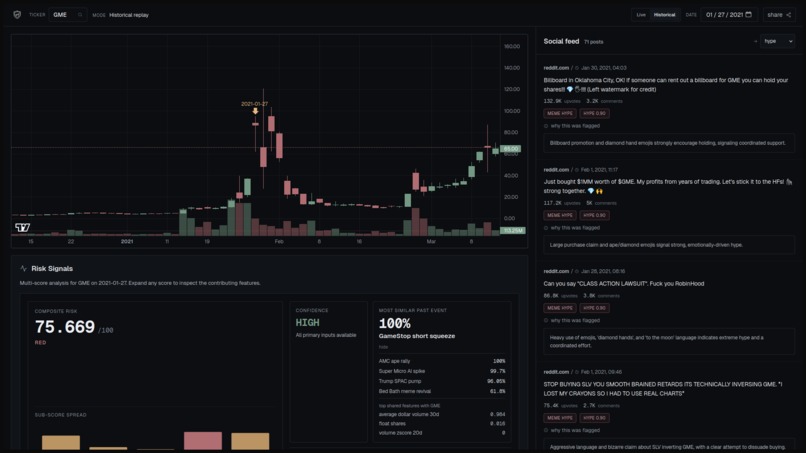Click the MEME HYPE tag on the class action post

pos(560,308)
